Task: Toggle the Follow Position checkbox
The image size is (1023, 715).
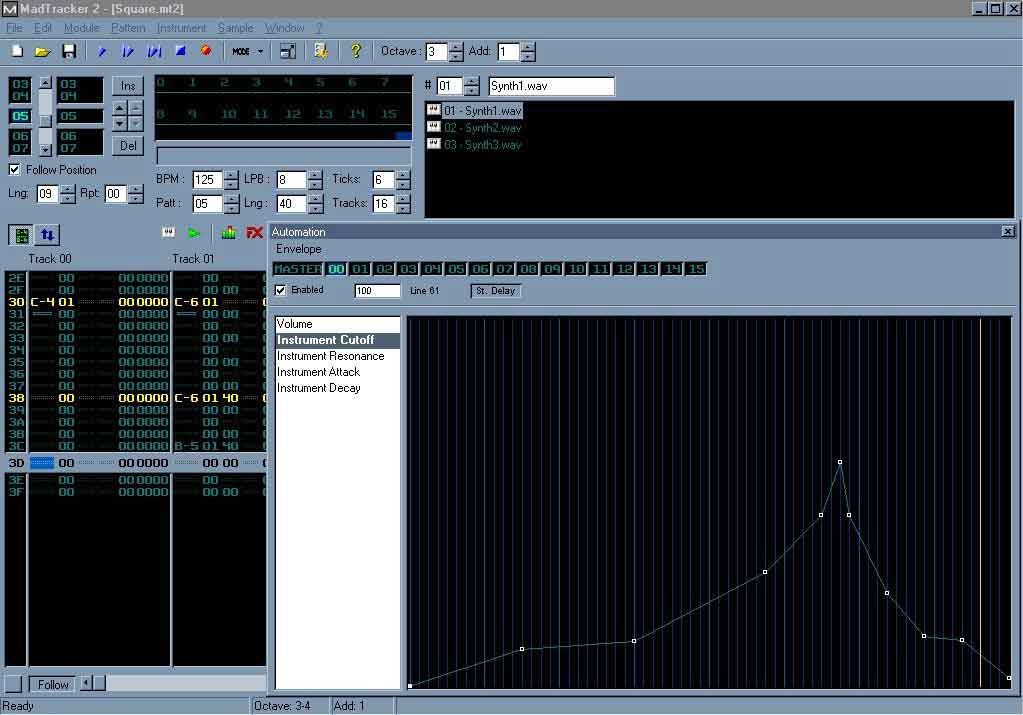Action: pos(14,170)
